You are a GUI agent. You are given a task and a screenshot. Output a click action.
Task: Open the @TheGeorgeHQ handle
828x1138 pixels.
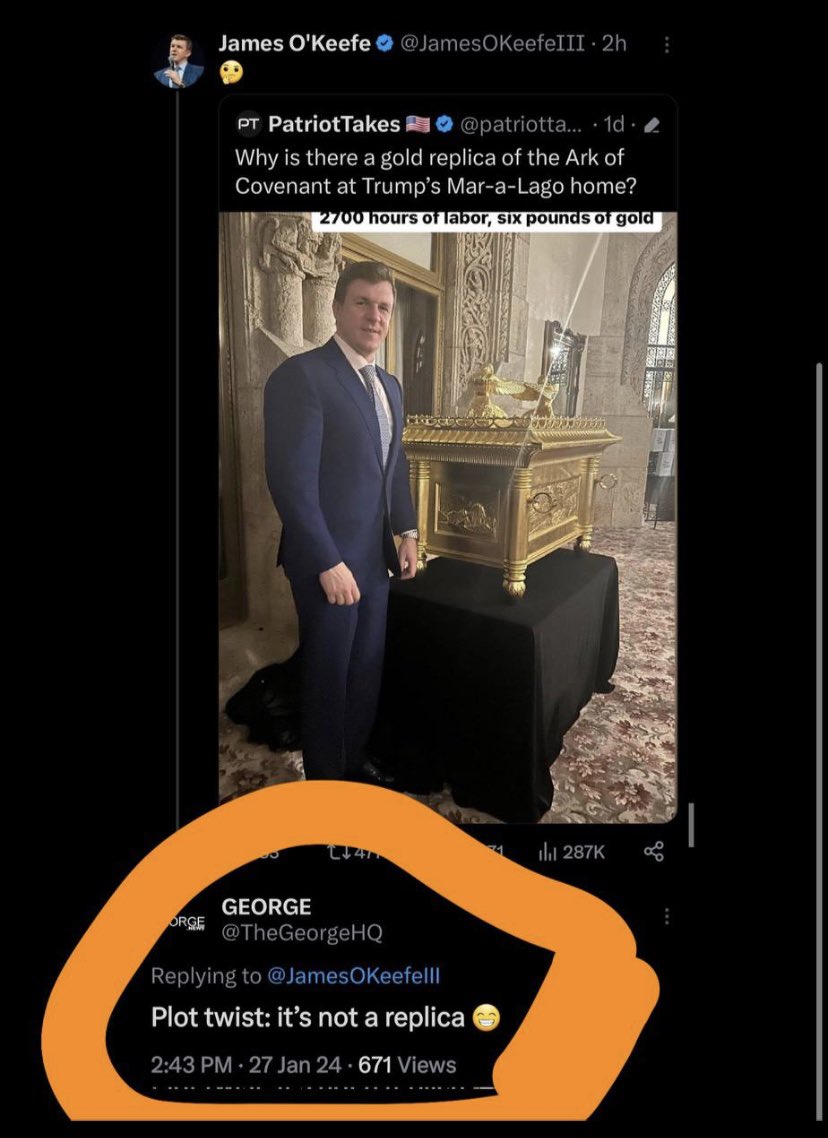click(301, 933)
